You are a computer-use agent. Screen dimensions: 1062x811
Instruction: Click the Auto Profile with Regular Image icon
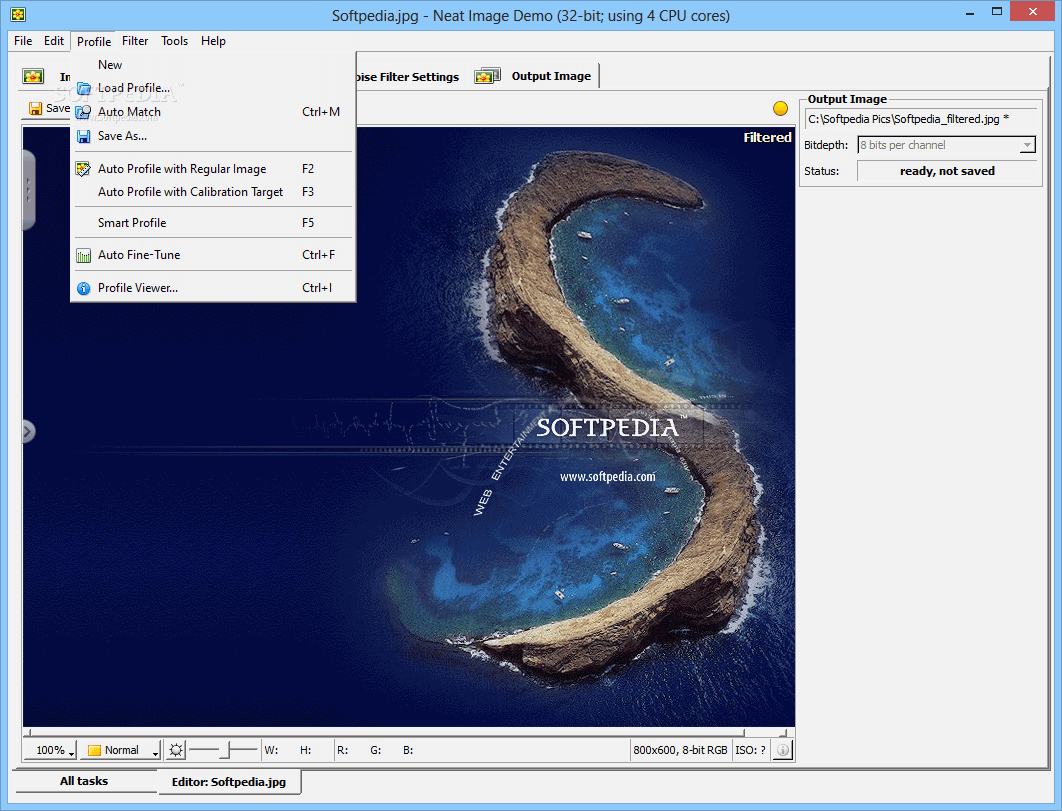coord(83,169)
